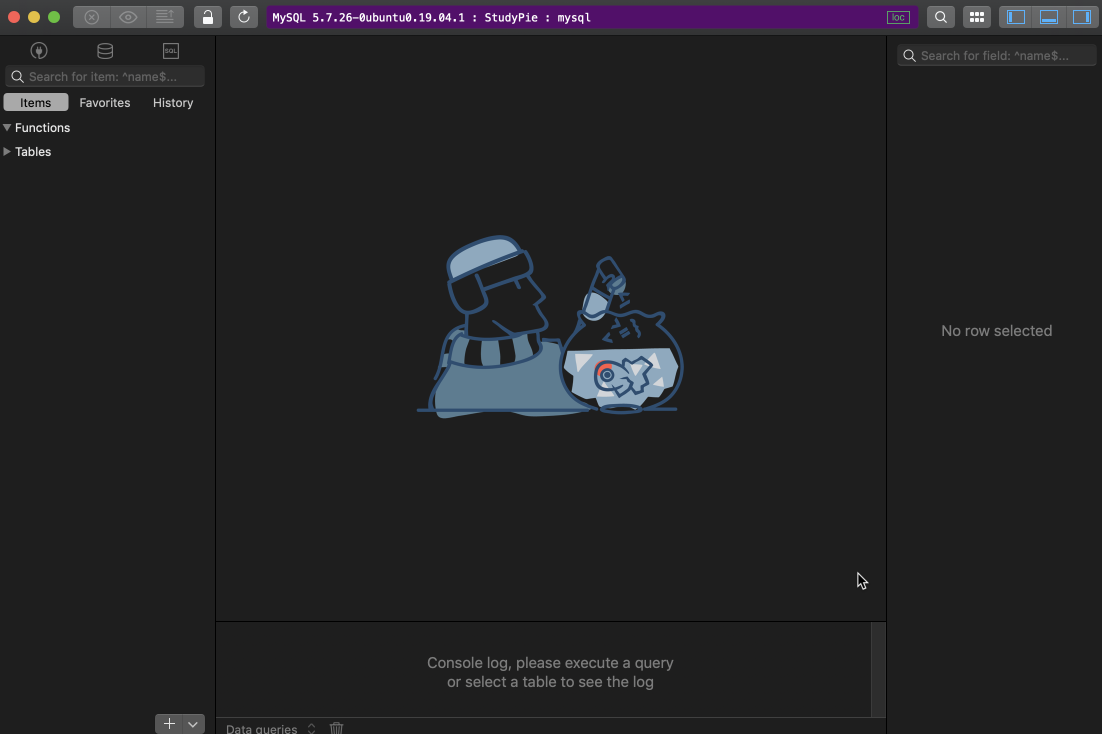Click the lock icon in the toolbar

(206, 16)
